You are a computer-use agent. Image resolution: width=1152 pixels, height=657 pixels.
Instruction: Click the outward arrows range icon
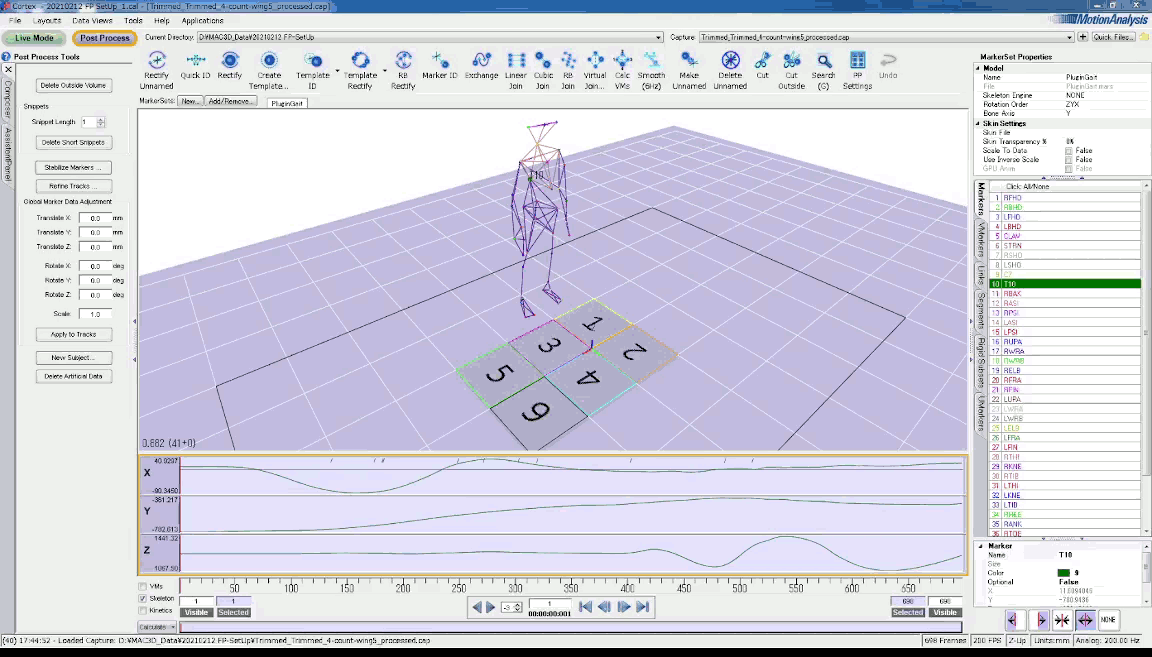pyautogui.click(x=1085, y=620)
